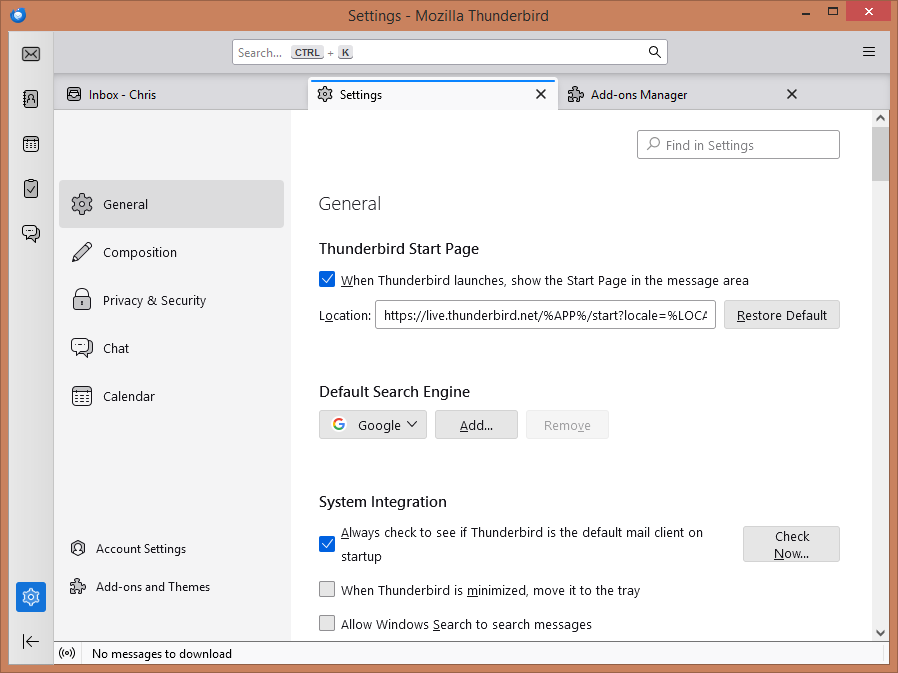Click the blue Settings gear icon
The width and height of the screenshot is (898, 673).
[31, 597]
